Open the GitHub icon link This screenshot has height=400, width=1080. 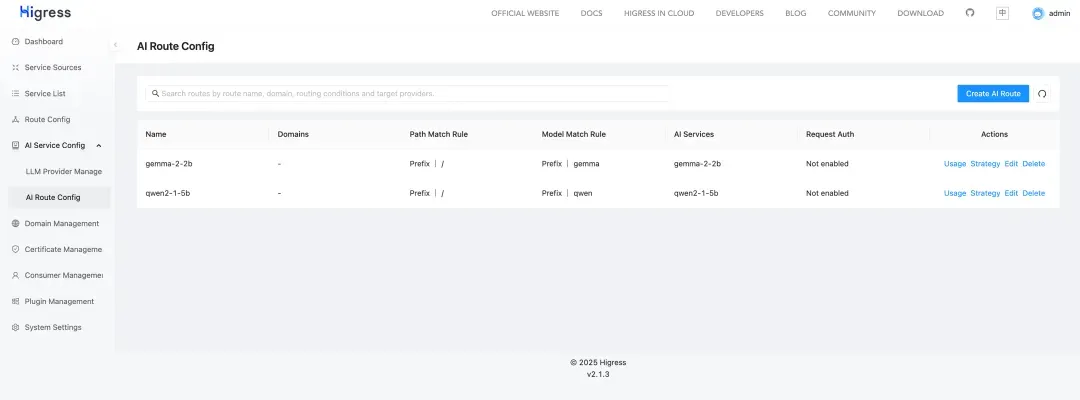[x=970, y=13]
